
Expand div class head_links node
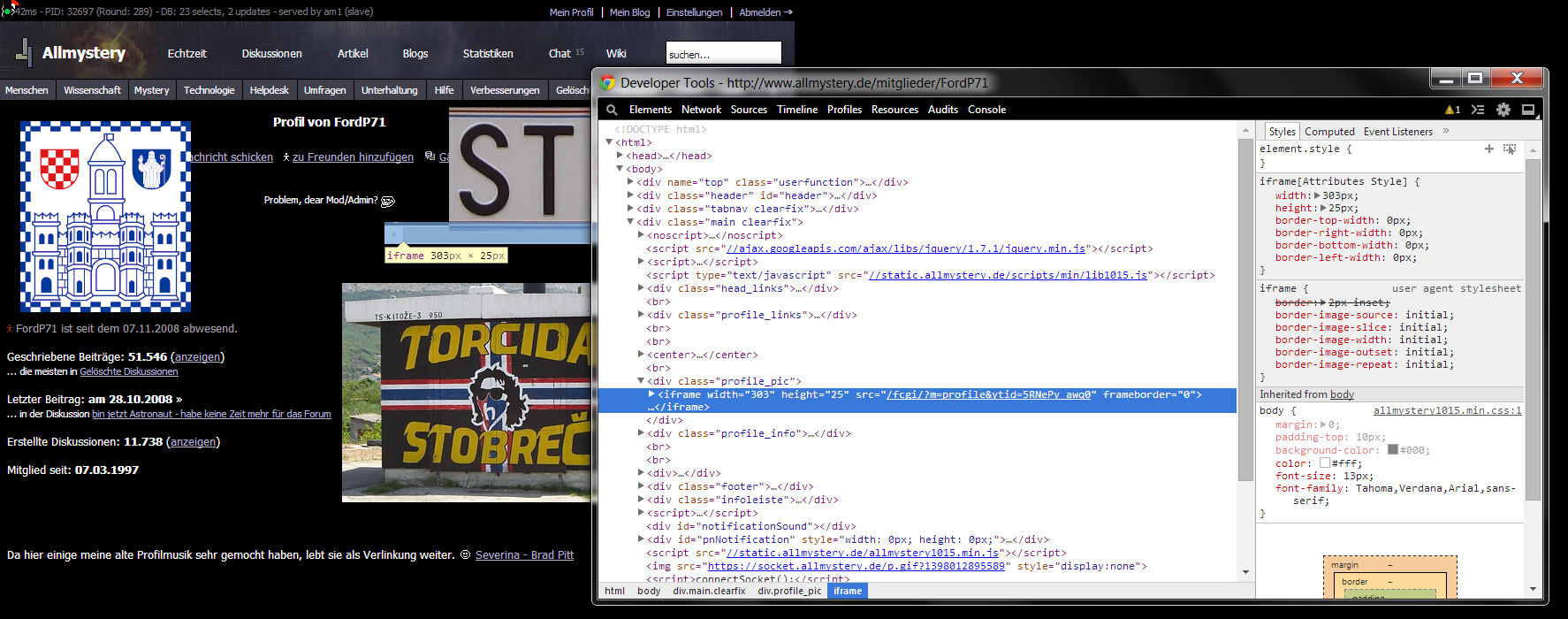point(641,288)
